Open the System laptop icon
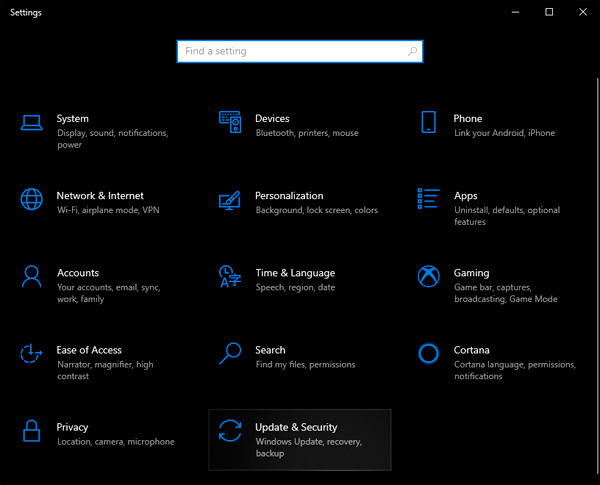Screen dimensions: 600x485 (x=31, y=122)
